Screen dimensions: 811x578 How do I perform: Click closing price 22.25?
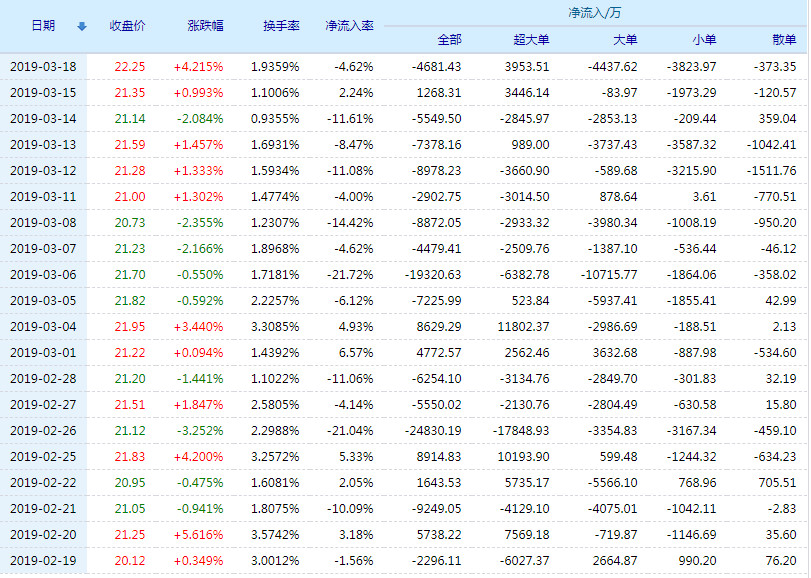point(130,67)
